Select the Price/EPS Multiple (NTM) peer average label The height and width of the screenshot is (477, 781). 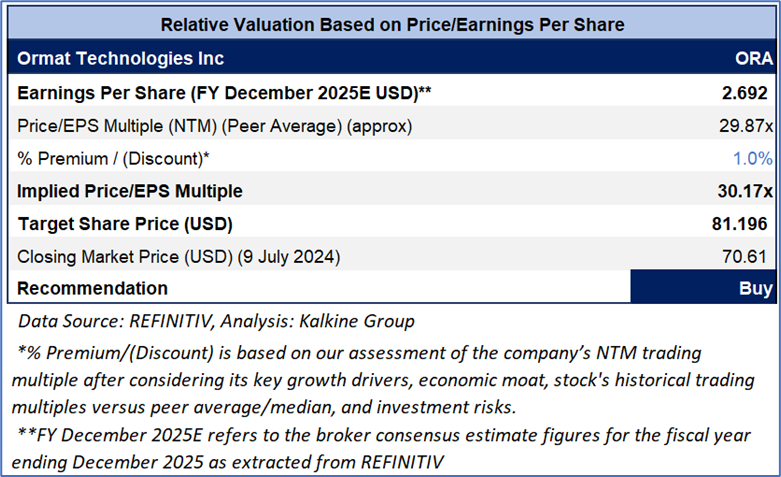(x=214, y=126)
